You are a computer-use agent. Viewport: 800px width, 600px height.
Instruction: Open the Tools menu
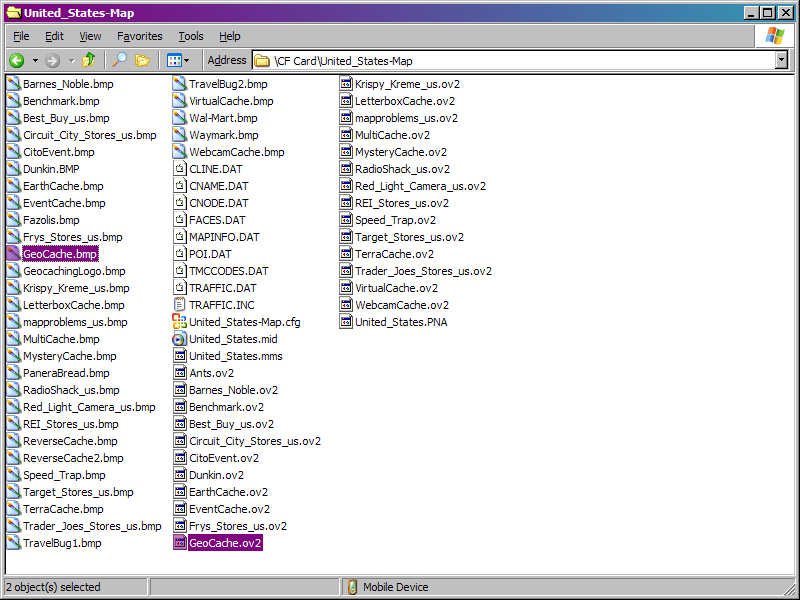click(x=191, y=36)
